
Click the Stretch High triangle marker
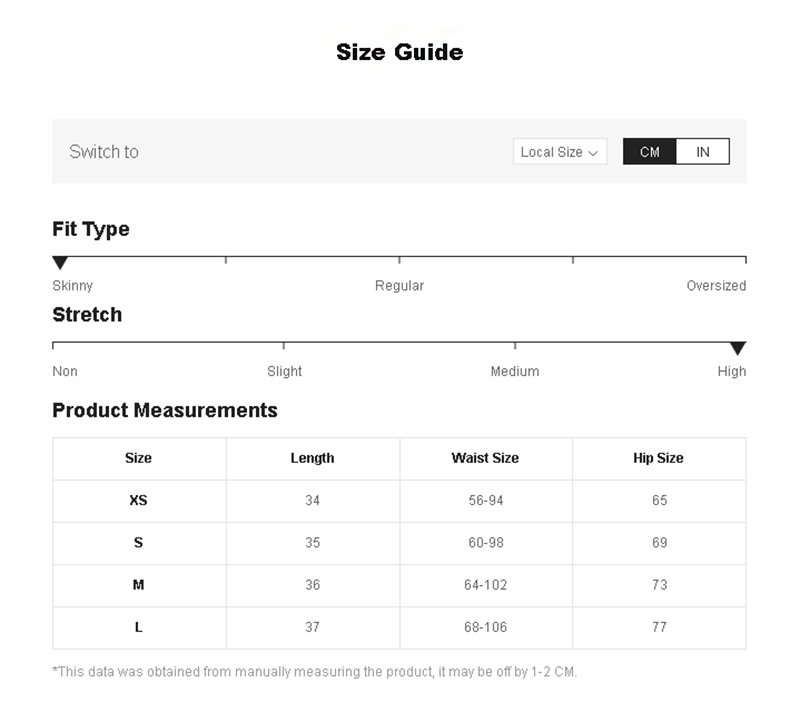pyautogui.click(x=738, y=349)
